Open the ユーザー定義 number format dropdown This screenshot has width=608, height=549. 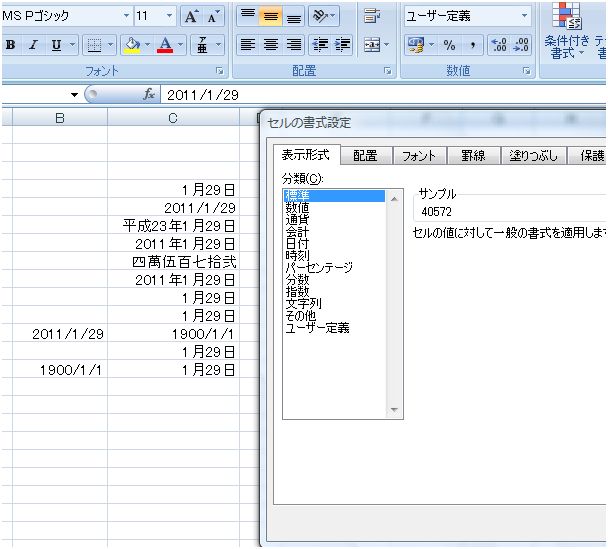tap(524, 16)
